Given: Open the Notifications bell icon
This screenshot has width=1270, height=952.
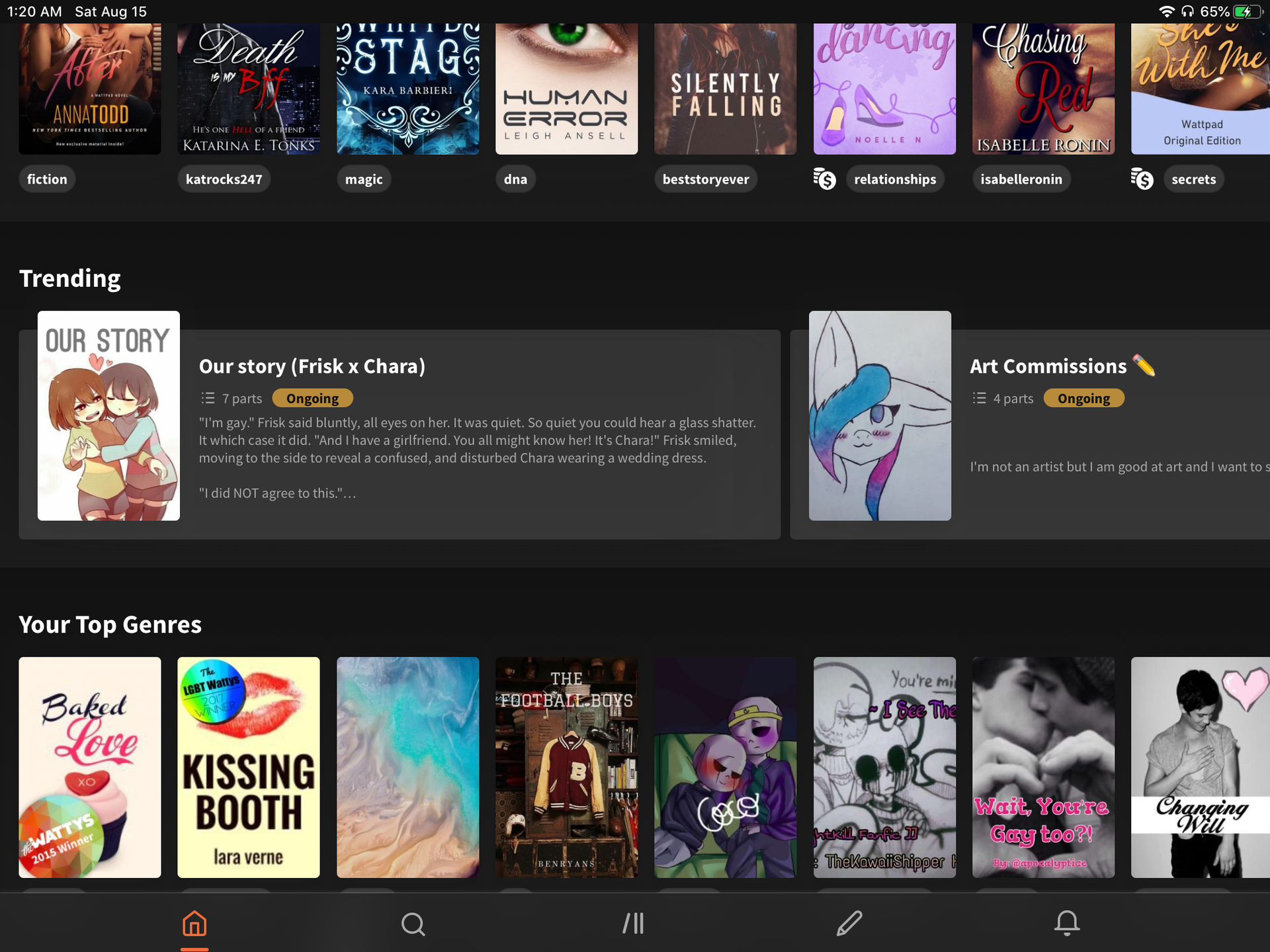Looking at the screenshot, I should click(1067, 923).
